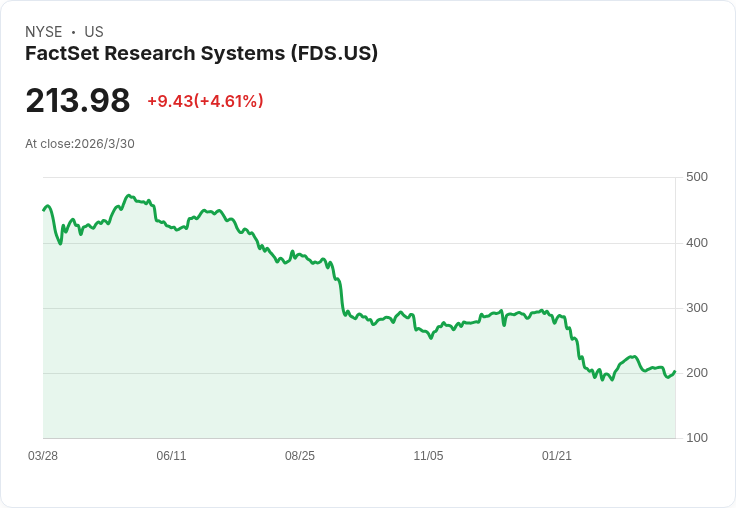The image size is (736, 508).
Task: Click the left start of the price line
Action: pos(44,210)
